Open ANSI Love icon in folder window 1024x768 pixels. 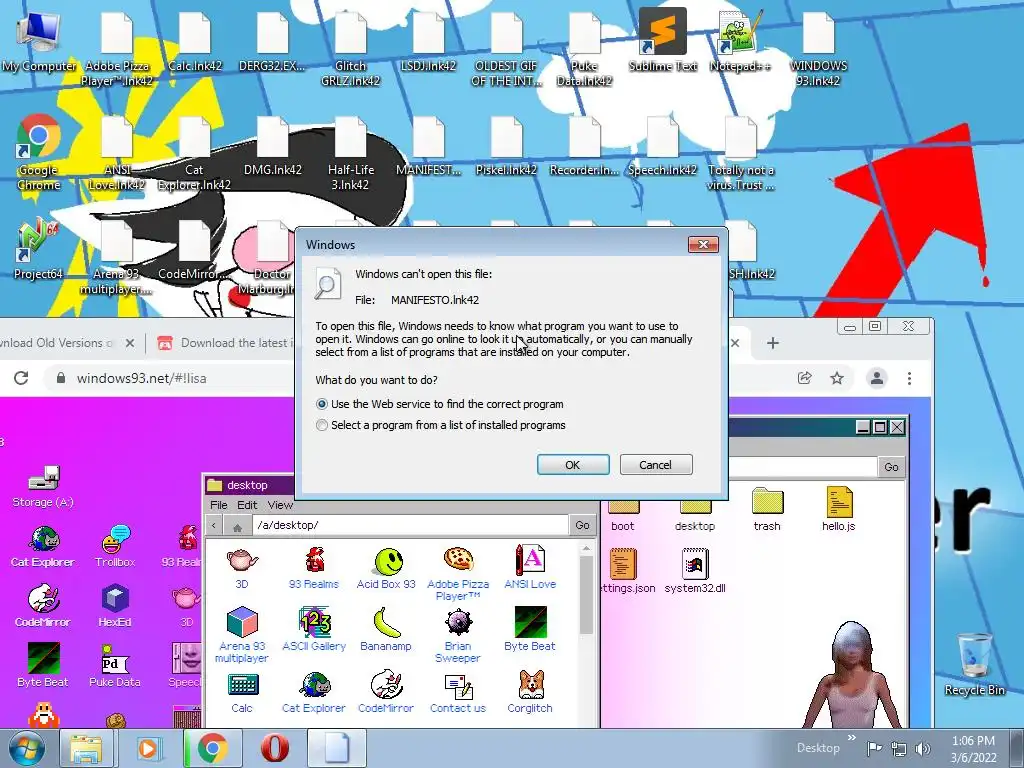point(530,567)
